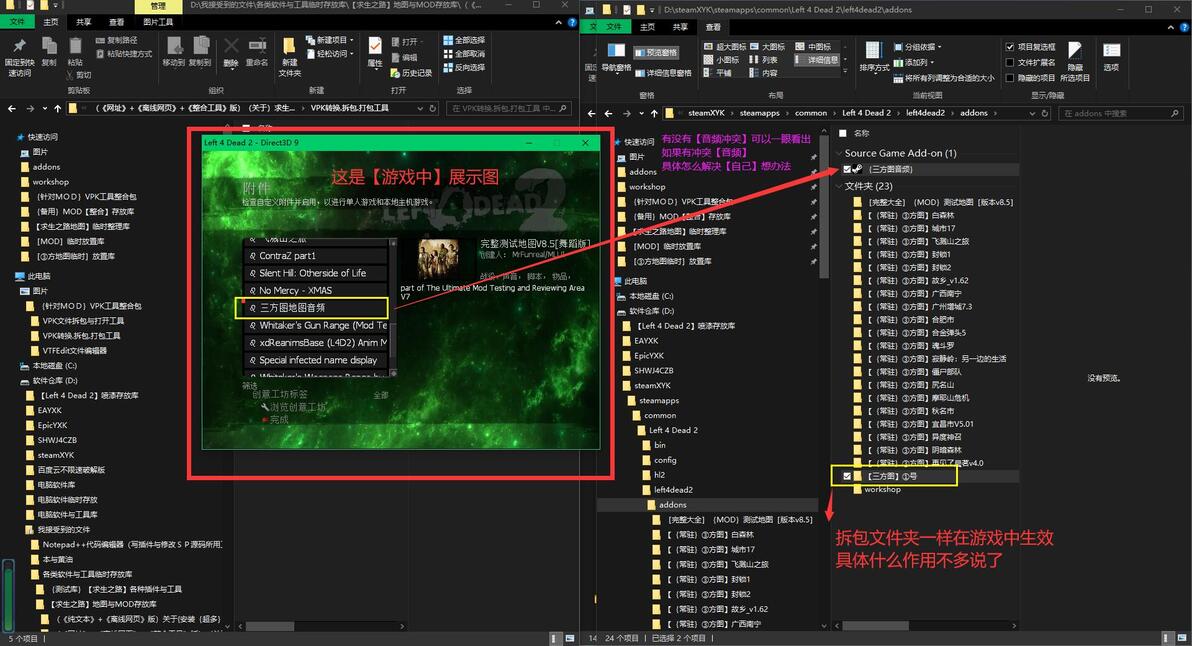This screenshot has height=646, width=1192.
Task: Click 隐藏所选项目 hide selected items icon
Action: [1074, 51]
